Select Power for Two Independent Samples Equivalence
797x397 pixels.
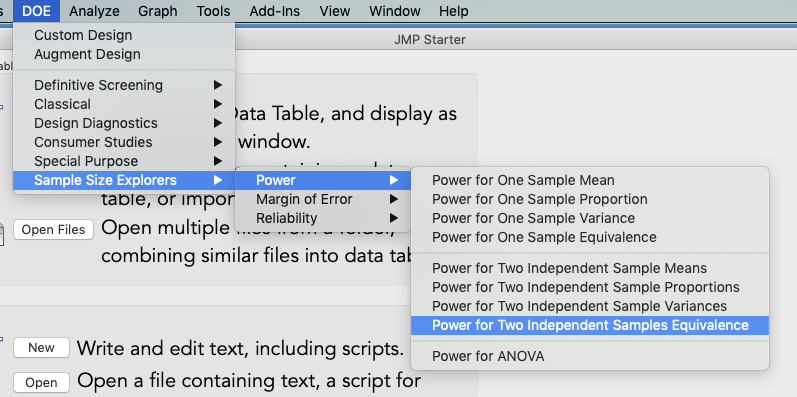[x=590, y=325]
